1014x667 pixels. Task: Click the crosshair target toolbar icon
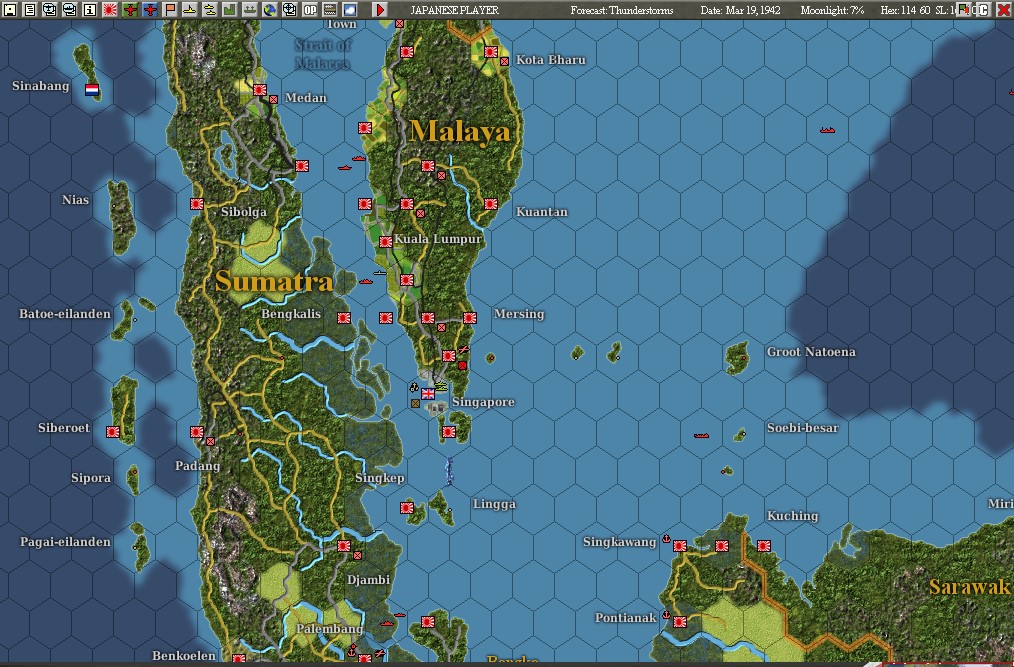pos(290,10)
